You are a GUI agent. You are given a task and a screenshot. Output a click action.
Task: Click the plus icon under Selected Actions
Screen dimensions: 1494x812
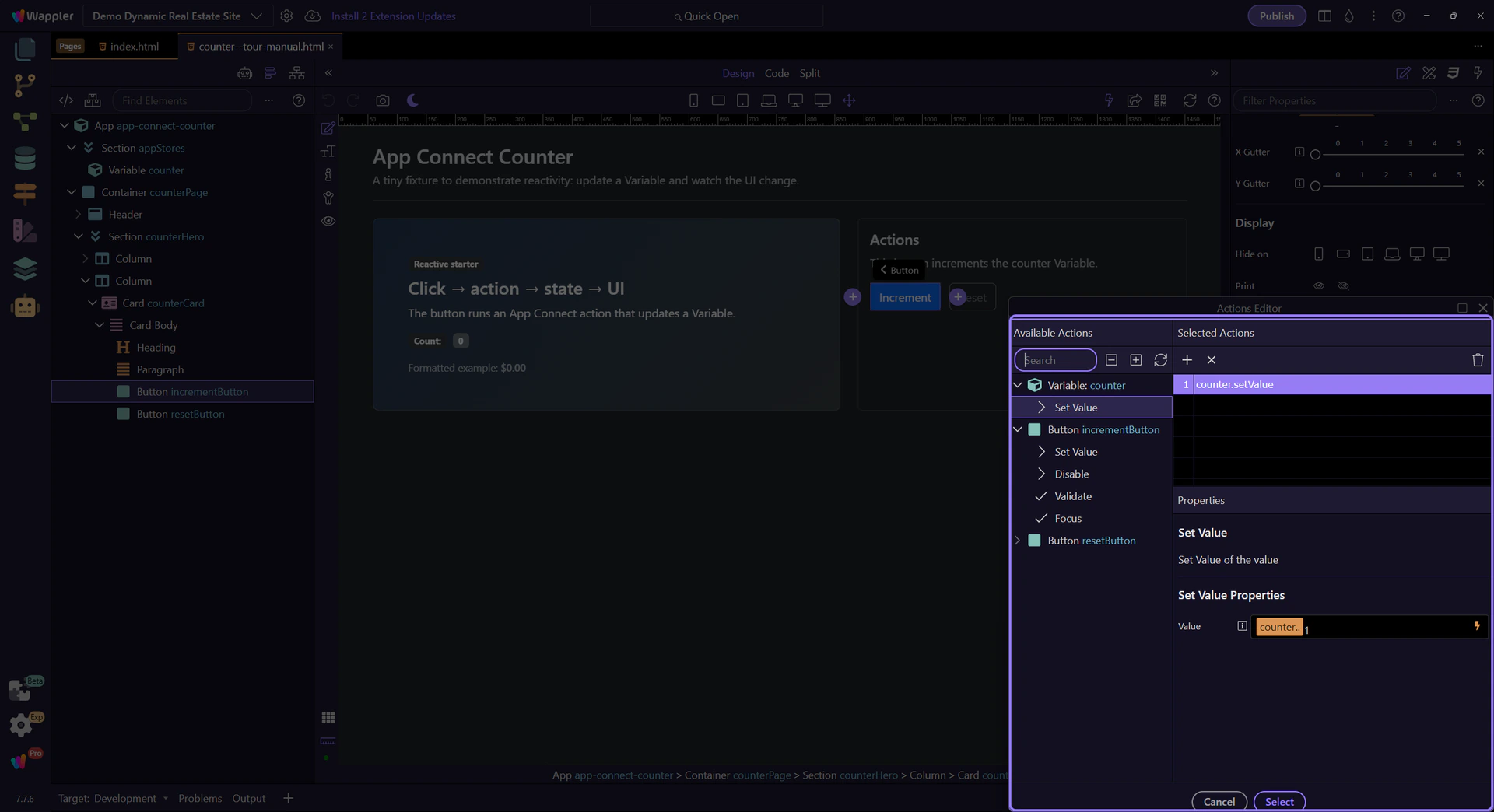pos(1187,360)
